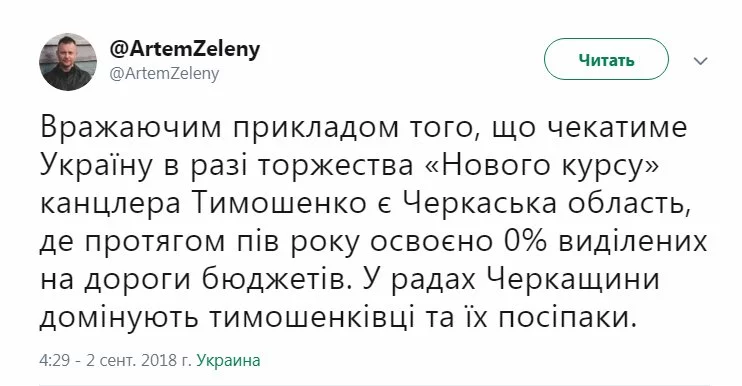Open the 4:29 - 2 сент. 2018 timestamp
742x386 pixels.
[115, 360]
